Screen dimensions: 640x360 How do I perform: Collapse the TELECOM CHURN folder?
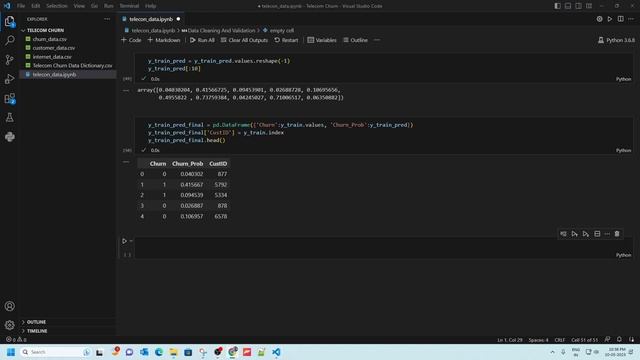tap(45, 30)
